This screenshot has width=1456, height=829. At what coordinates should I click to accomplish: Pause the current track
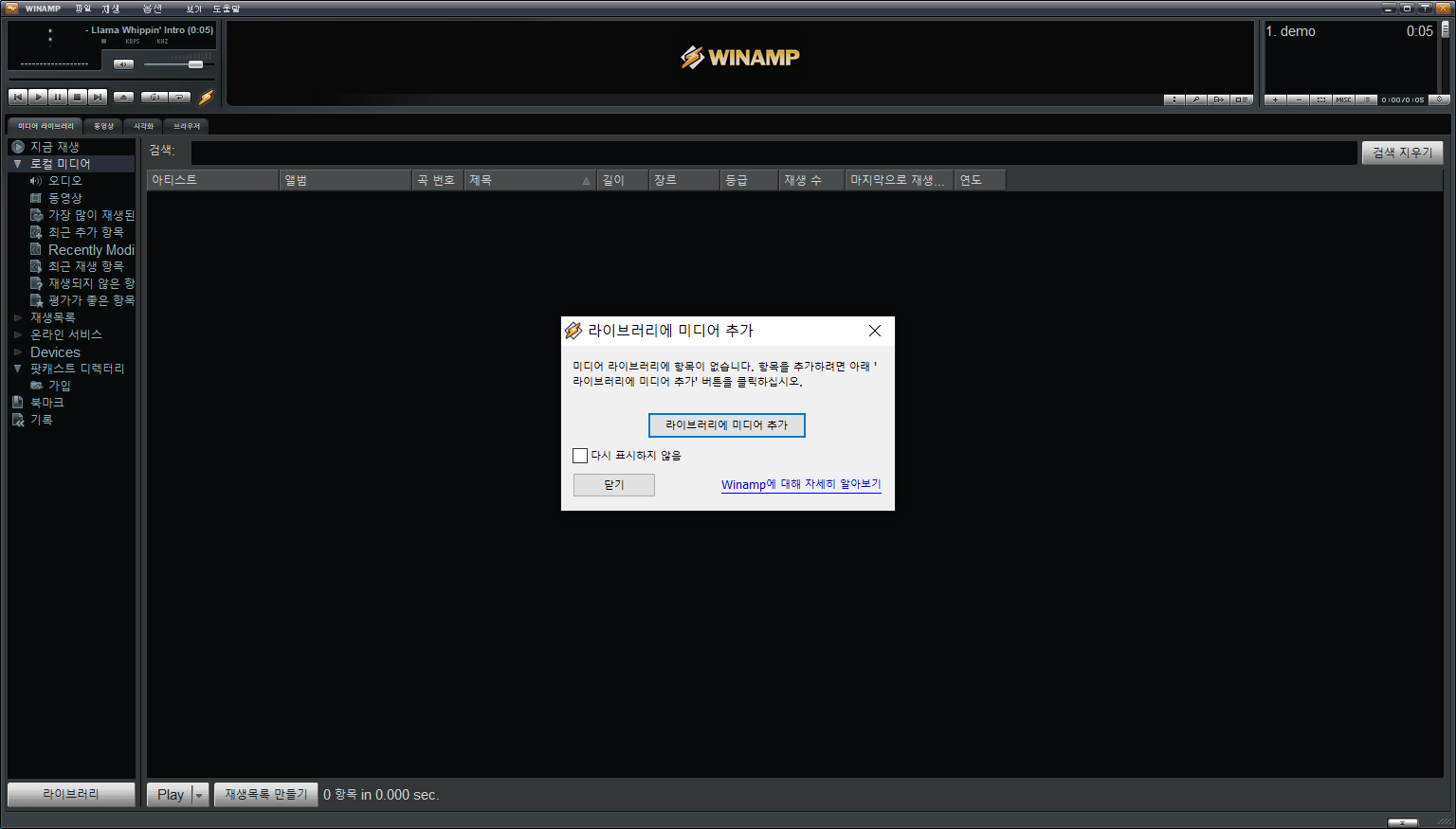(x=58, y=97)
